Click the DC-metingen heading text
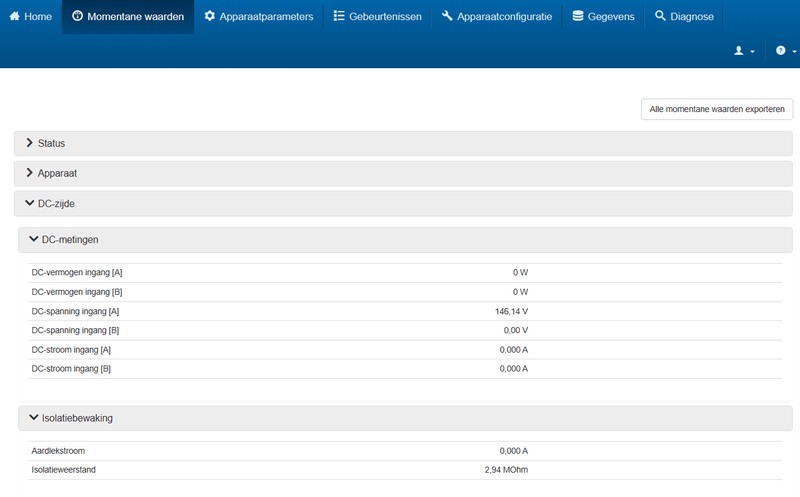 [70, 239]
